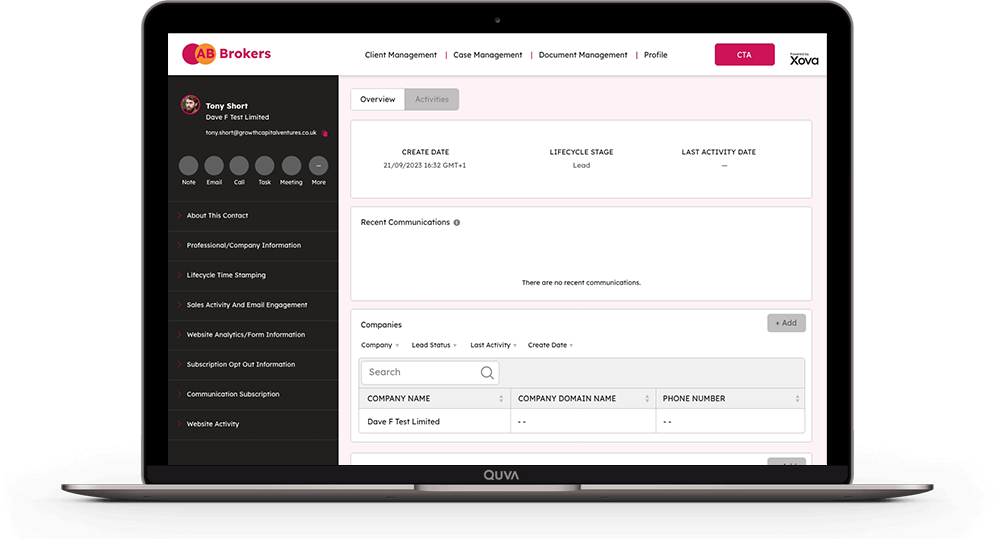Open Tony Short's avatar photo
The image size is (1000, 539).
point(190,105)
